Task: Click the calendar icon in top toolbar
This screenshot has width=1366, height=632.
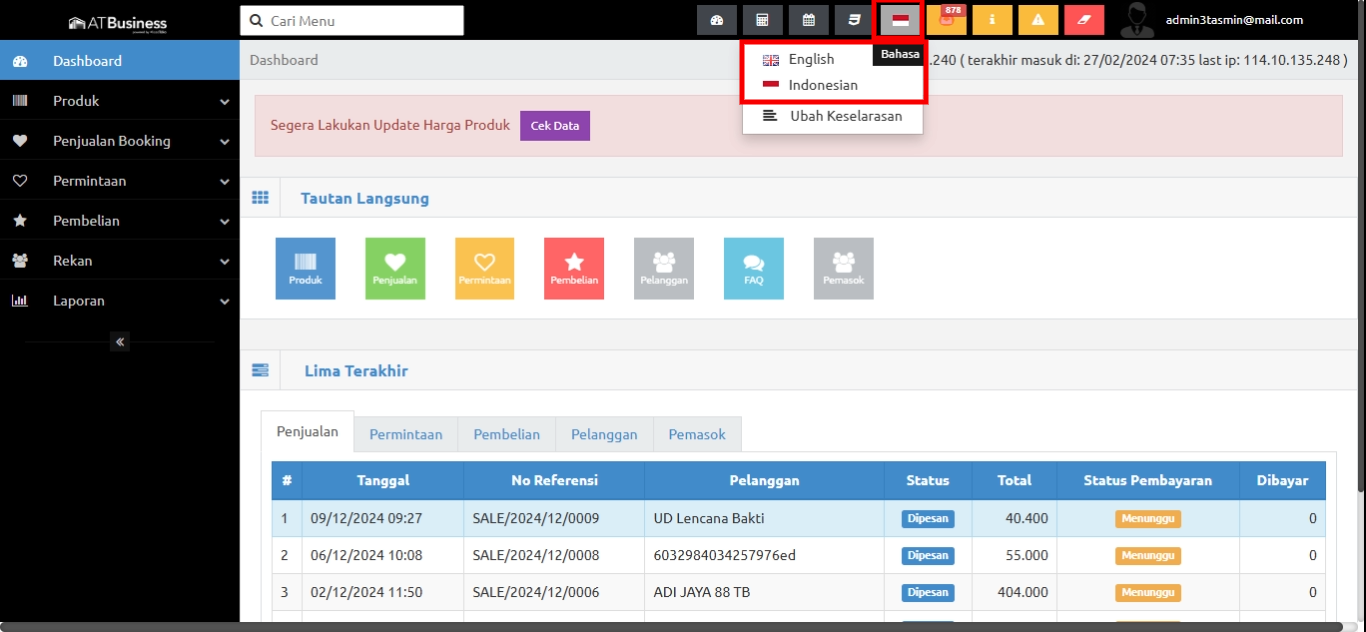Action: (x=808, y=20)
